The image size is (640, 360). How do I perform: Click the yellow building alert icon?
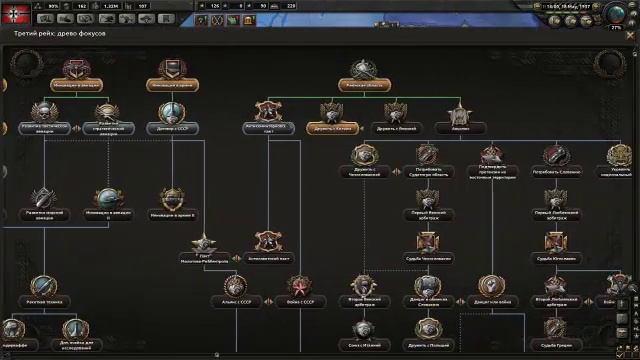(249, 20)
